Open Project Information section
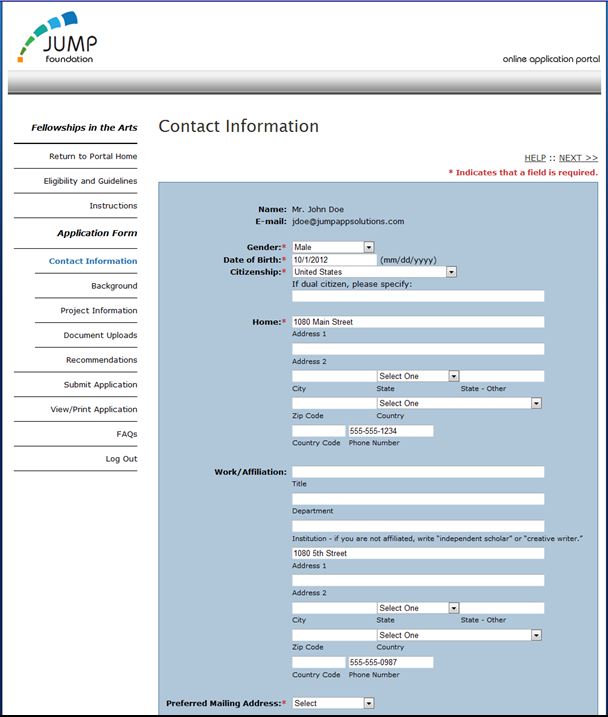The height and width of the screenshot is (717, 608). (x=99, y=311)
